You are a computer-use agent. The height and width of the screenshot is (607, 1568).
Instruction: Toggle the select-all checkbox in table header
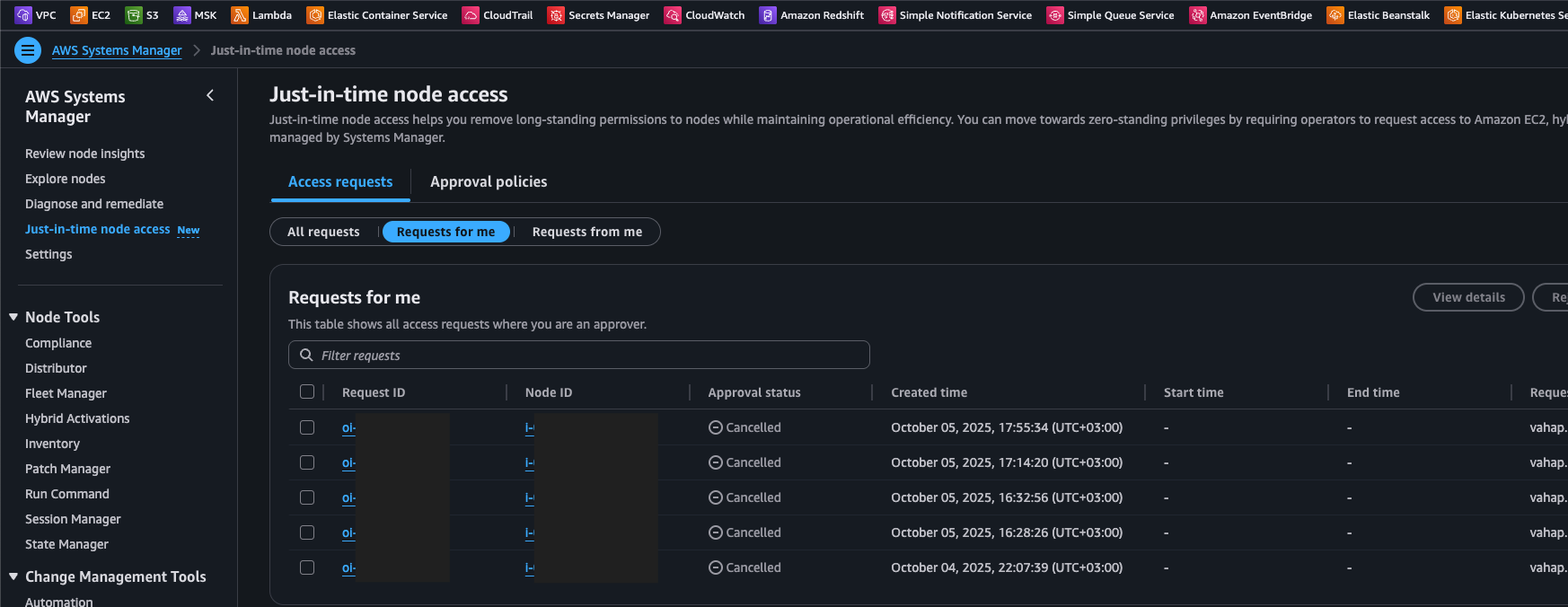tap(307, 392)
